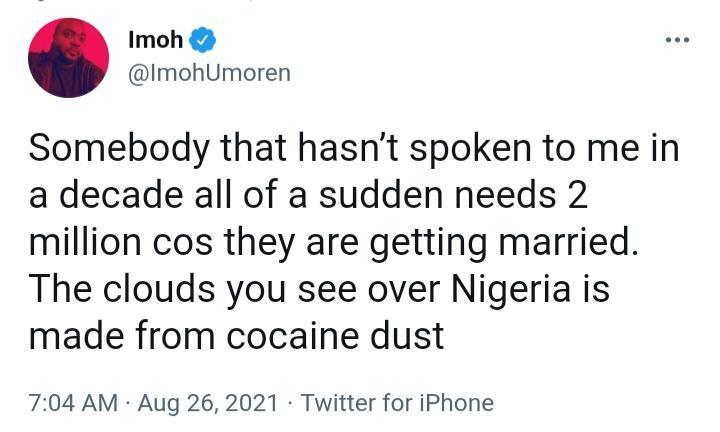Click the word "decade" in the tweet
Image resolution: width=720 pixels, height=432 pixels.
click(x=125, y=196)
